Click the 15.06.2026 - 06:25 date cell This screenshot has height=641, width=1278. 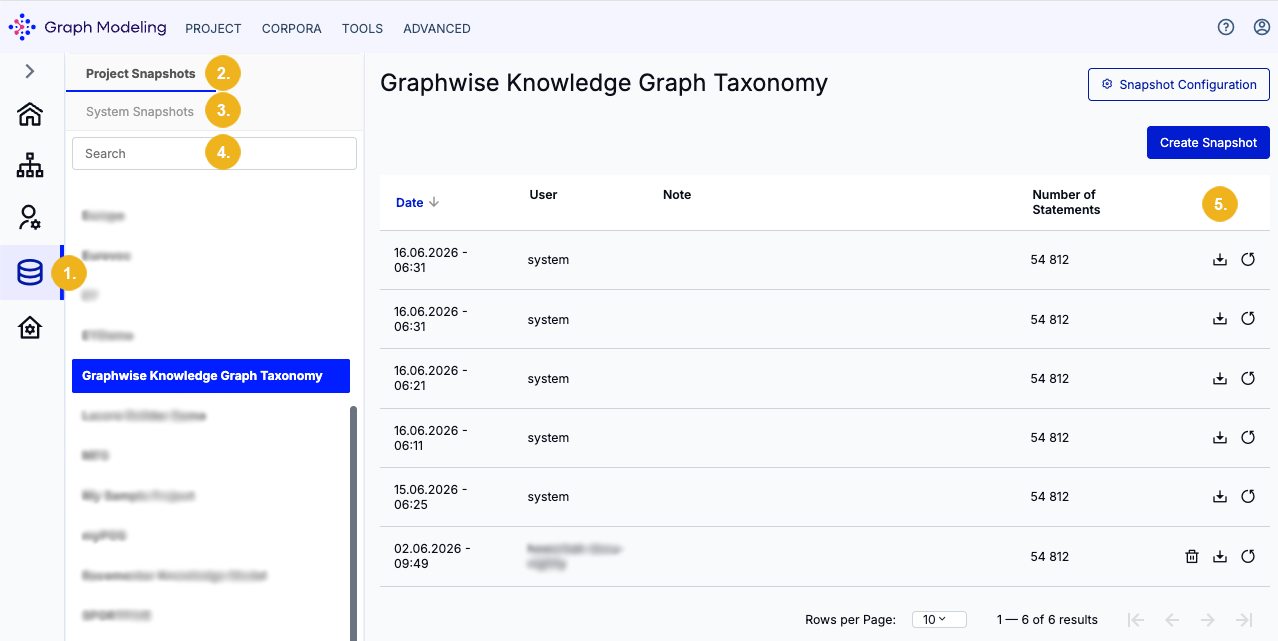click(430, 497)
